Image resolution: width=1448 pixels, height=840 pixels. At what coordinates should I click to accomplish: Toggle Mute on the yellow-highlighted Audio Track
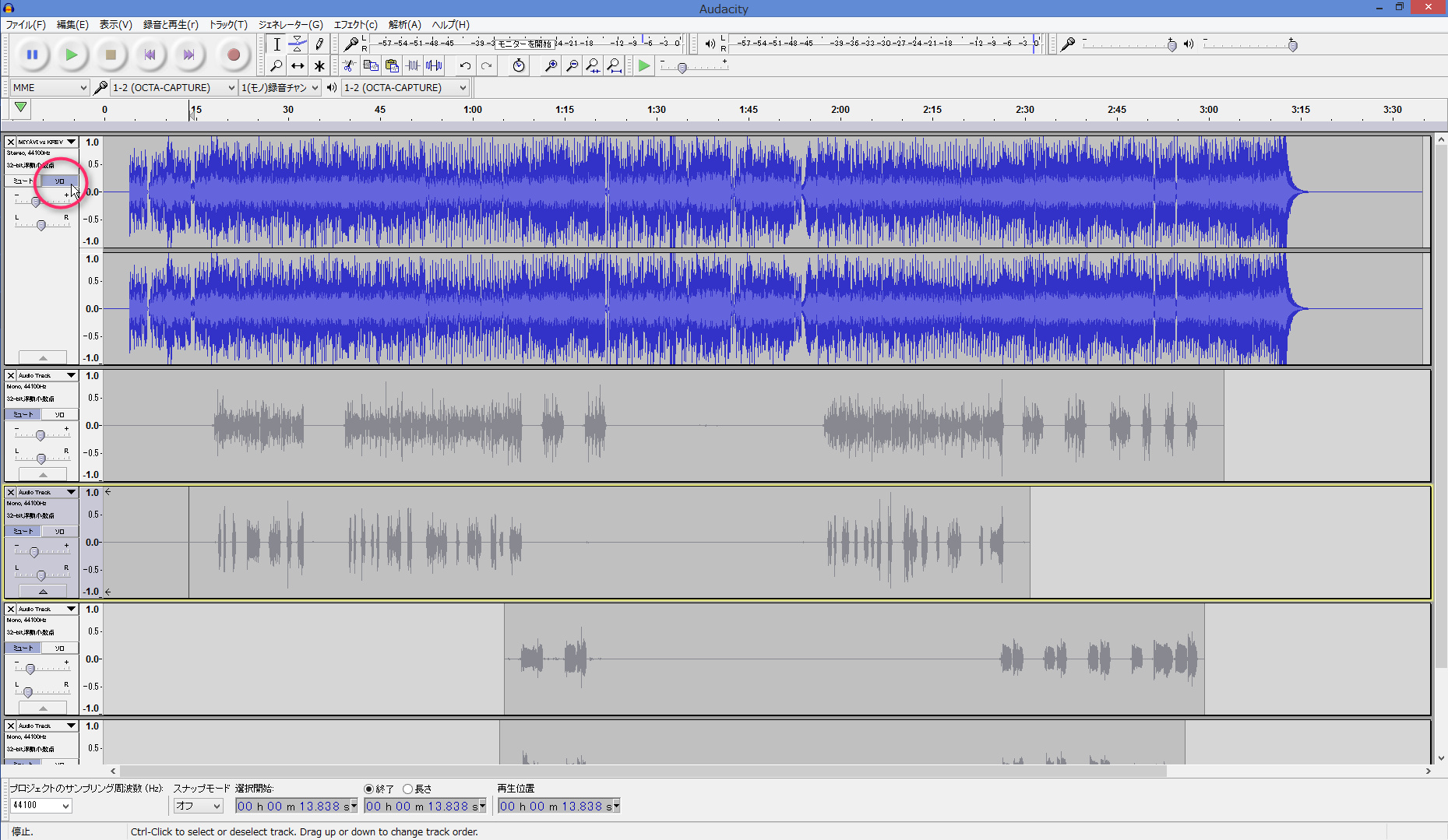(x=23, y=531)
